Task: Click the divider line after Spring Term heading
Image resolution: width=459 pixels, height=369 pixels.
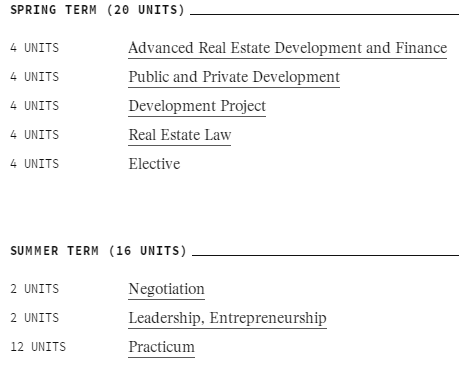Action: pyautogui.click(x=324, y=14)
